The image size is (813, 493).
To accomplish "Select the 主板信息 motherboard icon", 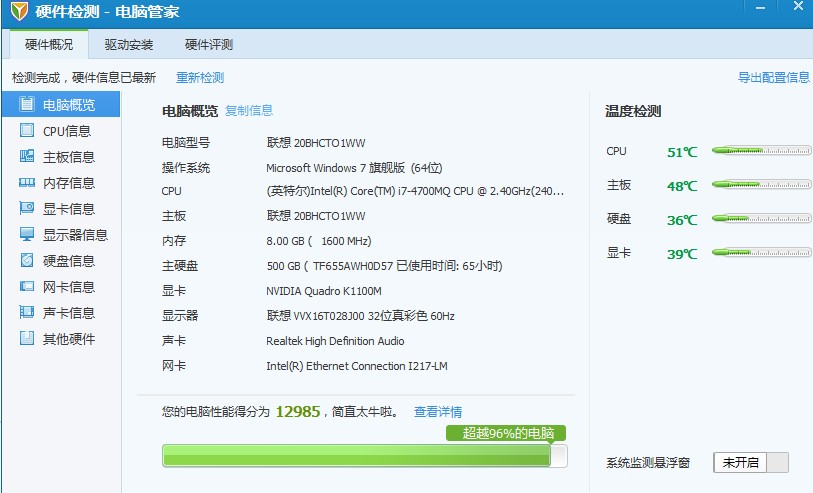I will tap(27, 157).
